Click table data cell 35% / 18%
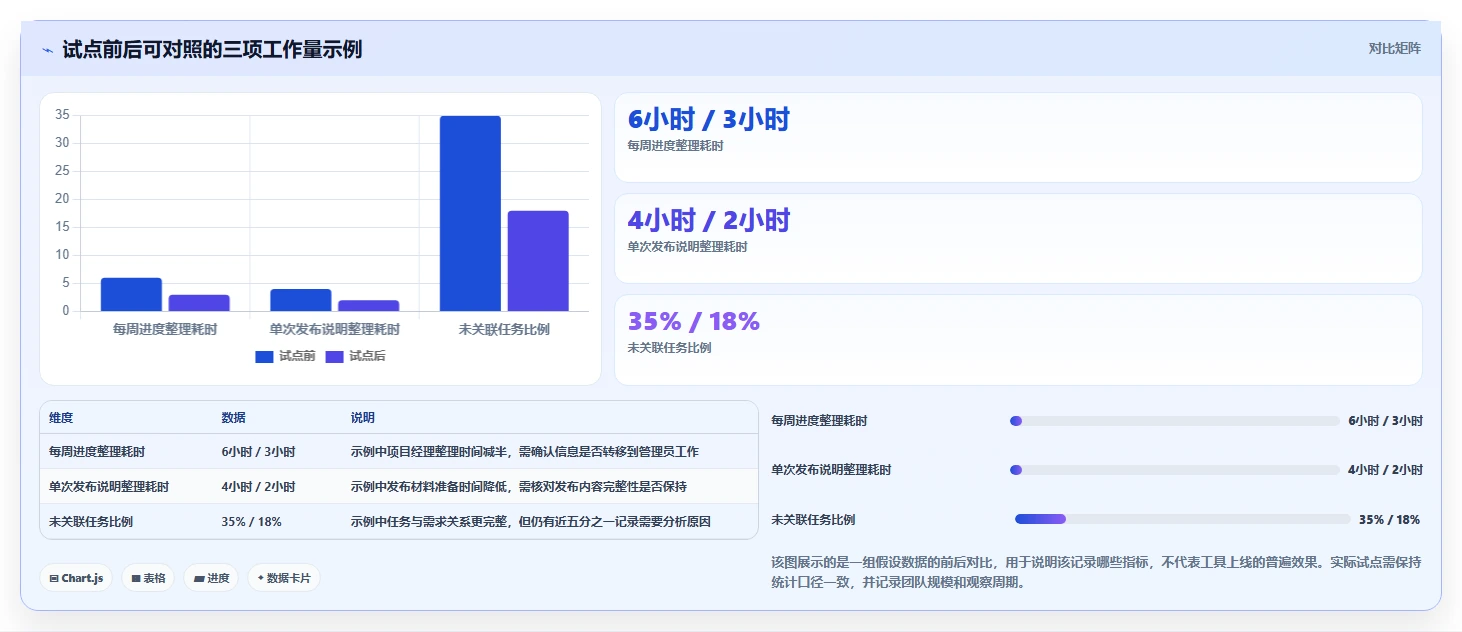Image resolution: width=1462 pixels, height=632 pixels. 251,522
